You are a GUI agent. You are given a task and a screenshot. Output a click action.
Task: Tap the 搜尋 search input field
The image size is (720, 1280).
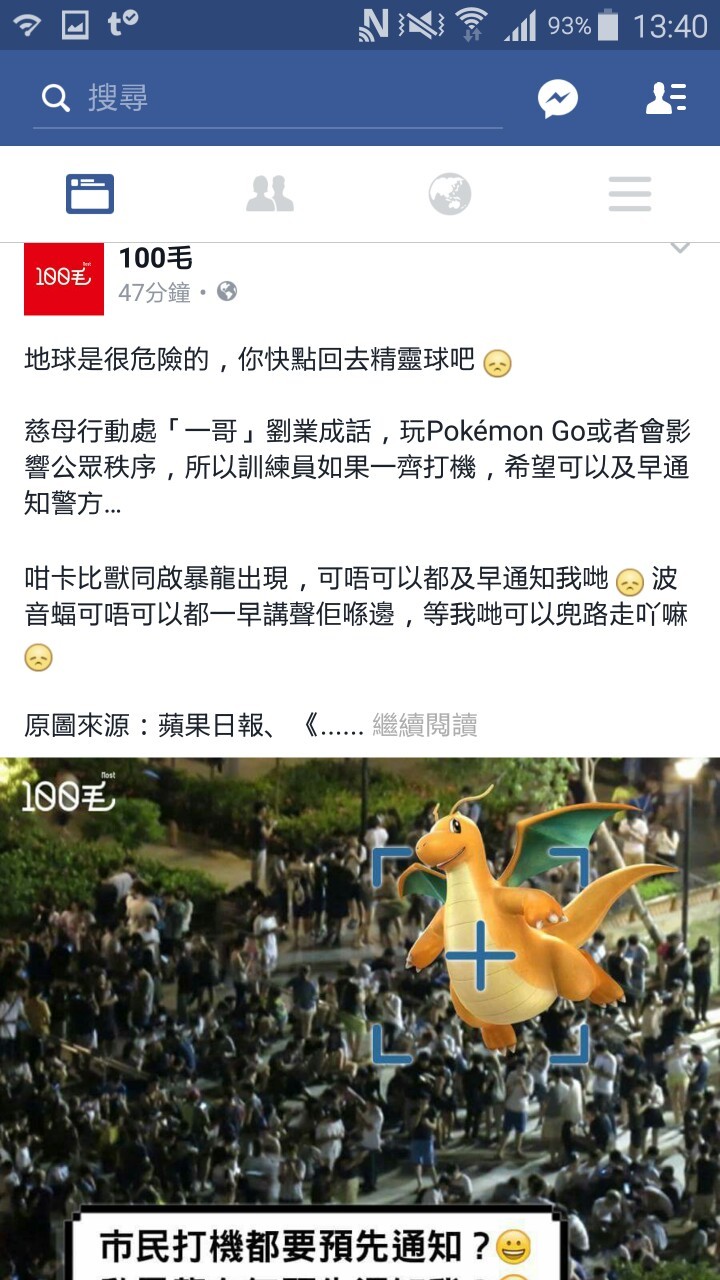[x=268, y=98]
